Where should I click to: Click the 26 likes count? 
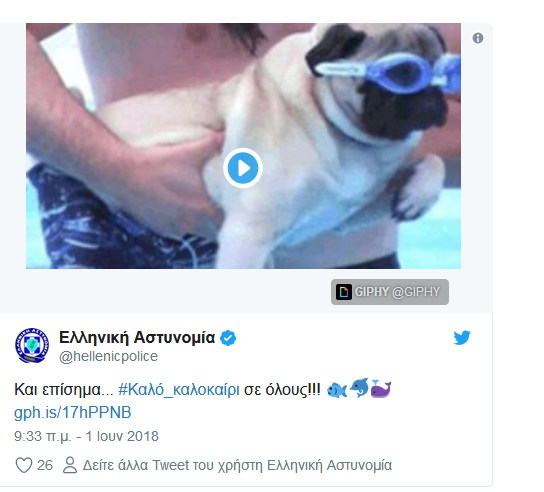click(45, 465)
